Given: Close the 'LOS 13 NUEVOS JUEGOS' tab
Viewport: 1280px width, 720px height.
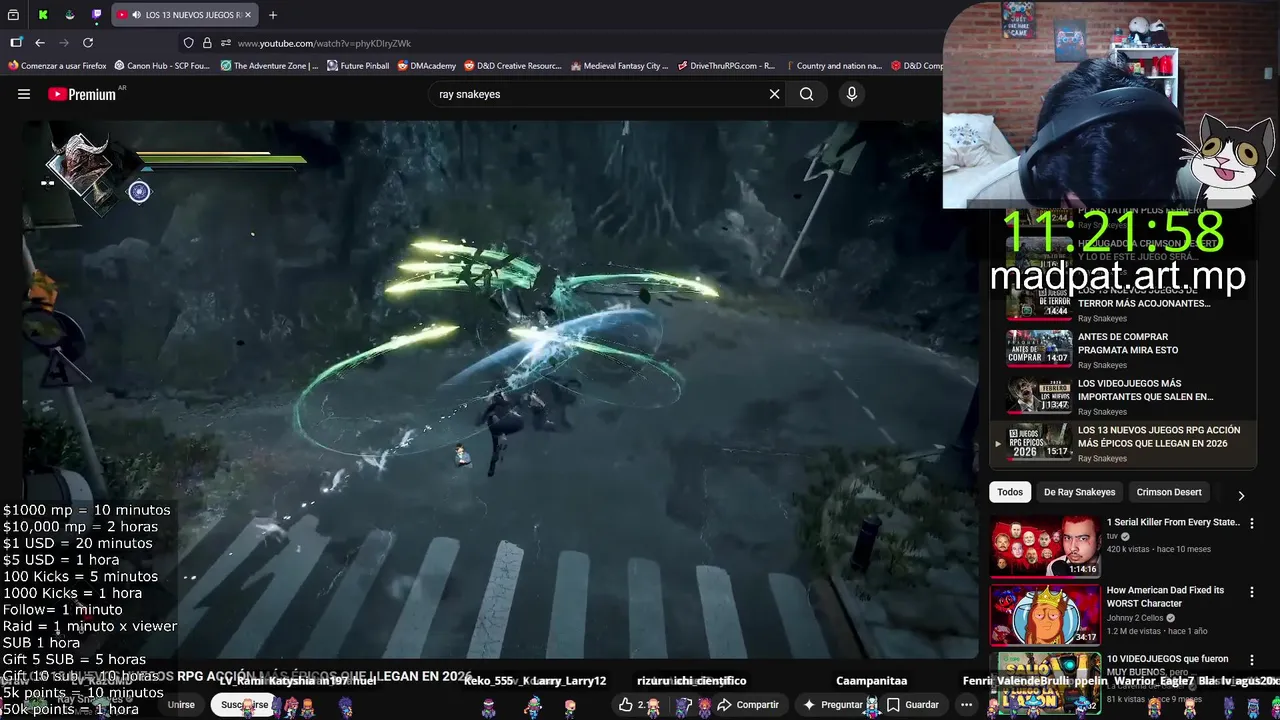Looking at the screenshot, I should point(248,15).
